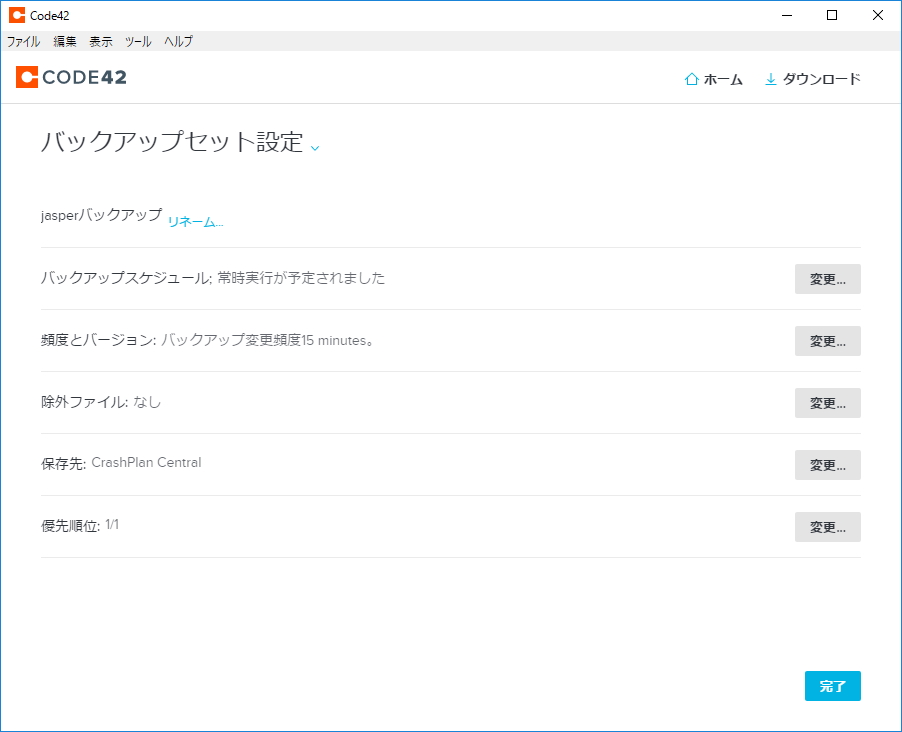
Task: Open the ファイル menu
Action: point(23,41)
